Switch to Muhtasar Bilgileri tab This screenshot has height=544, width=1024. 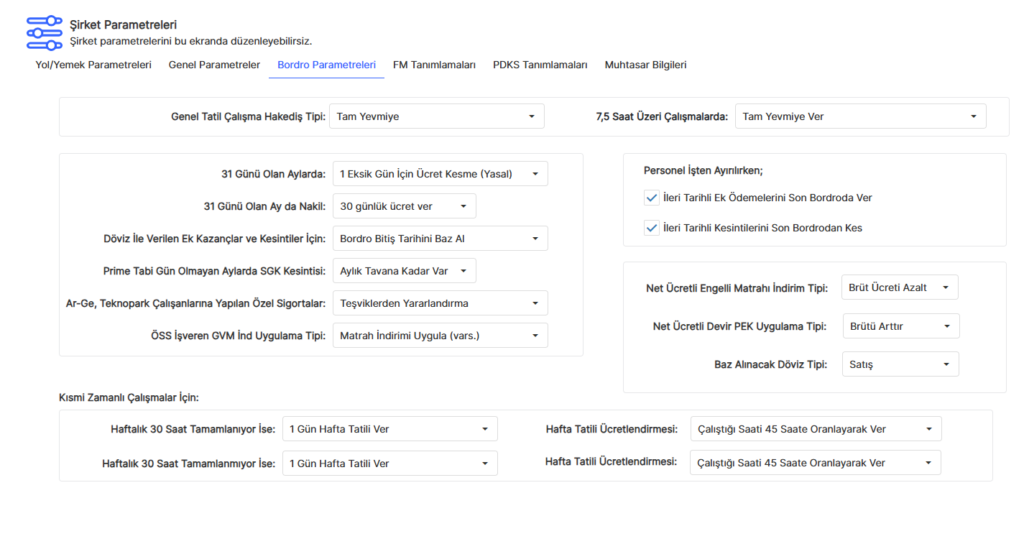(645, 65)
